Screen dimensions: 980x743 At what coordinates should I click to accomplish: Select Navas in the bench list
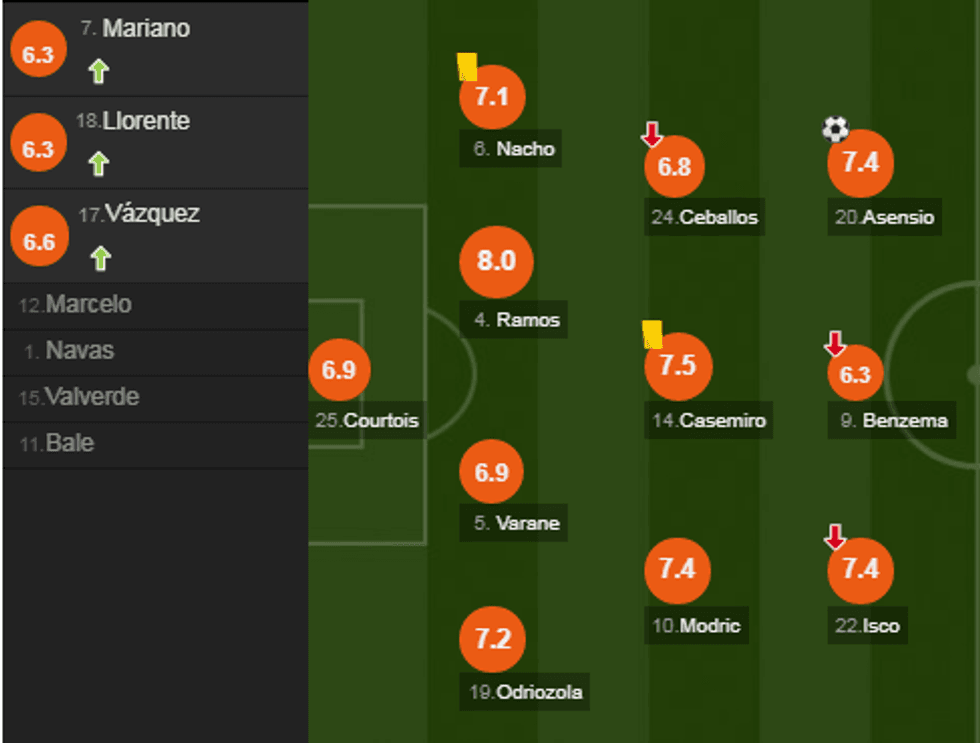[x=68, y=351]
